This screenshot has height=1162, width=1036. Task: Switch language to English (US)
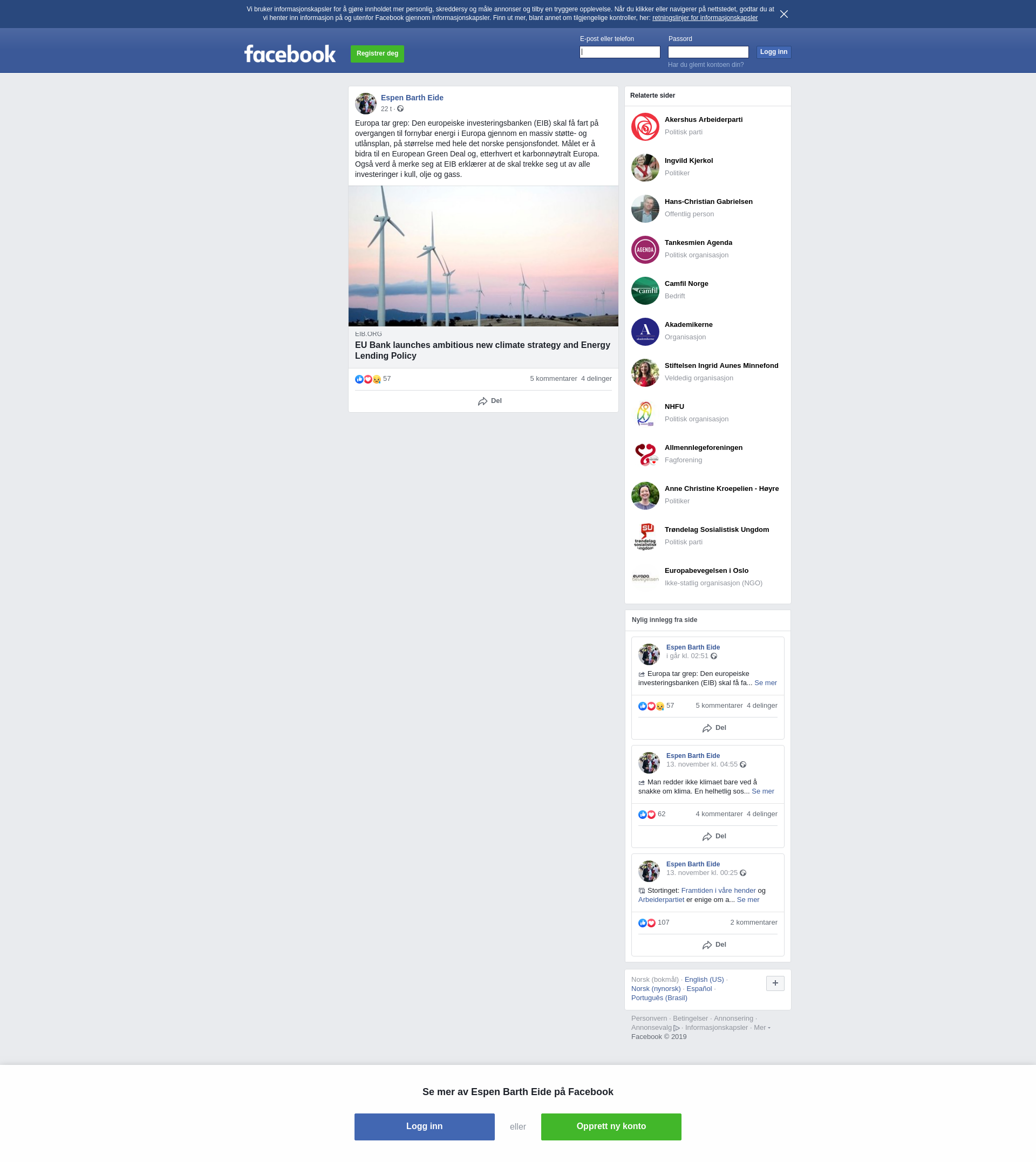(x=704, y=979)
